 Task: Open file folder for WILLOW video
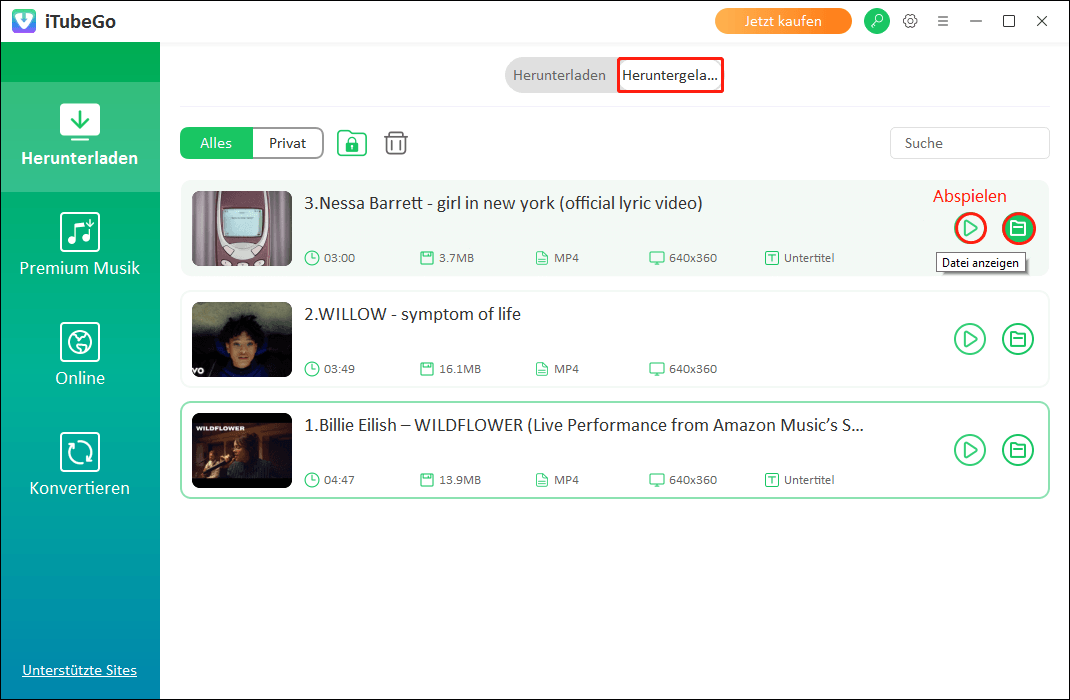coord(1018,339)
